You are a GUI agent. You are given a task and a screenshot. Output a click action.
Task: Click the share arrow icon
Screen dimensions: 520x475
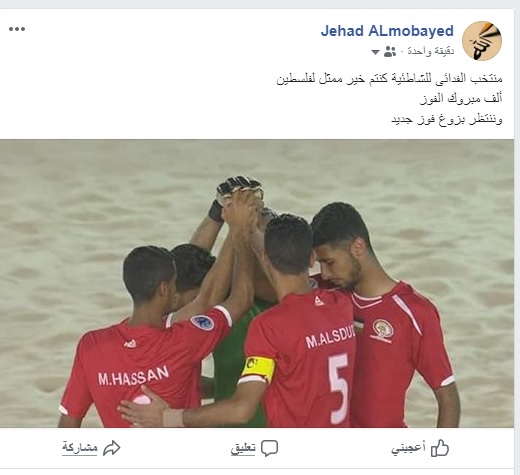pos(112,448)
